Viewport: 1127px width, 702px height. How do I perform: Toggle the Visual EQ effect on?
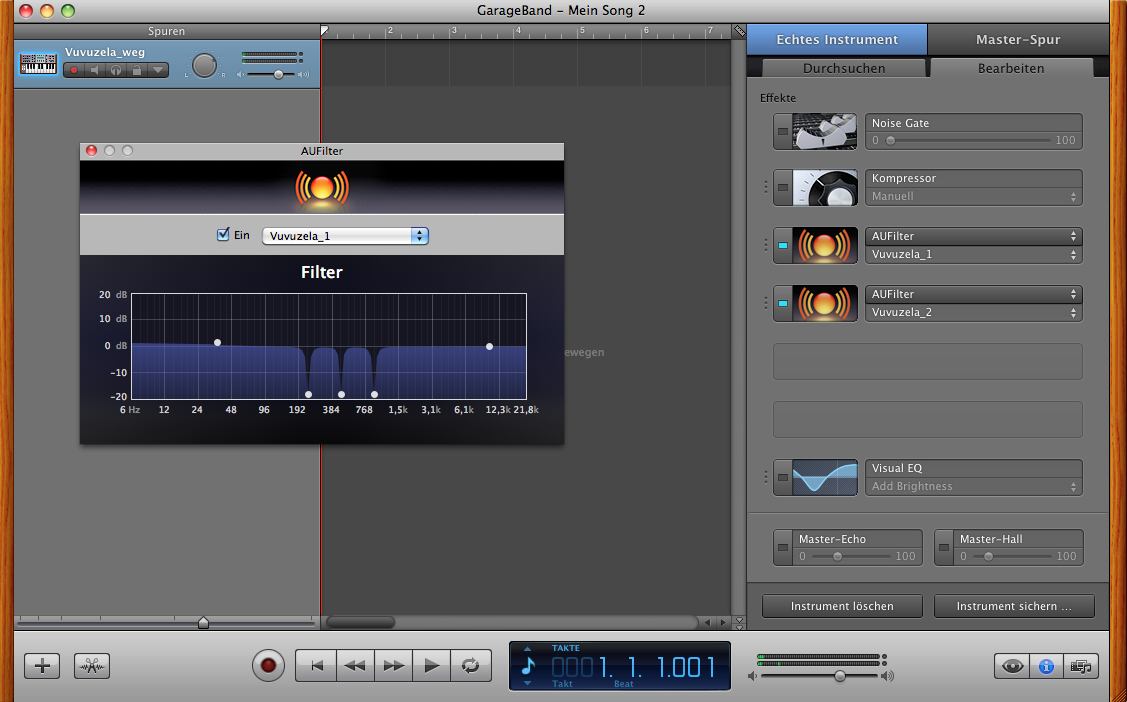(783, 478)
